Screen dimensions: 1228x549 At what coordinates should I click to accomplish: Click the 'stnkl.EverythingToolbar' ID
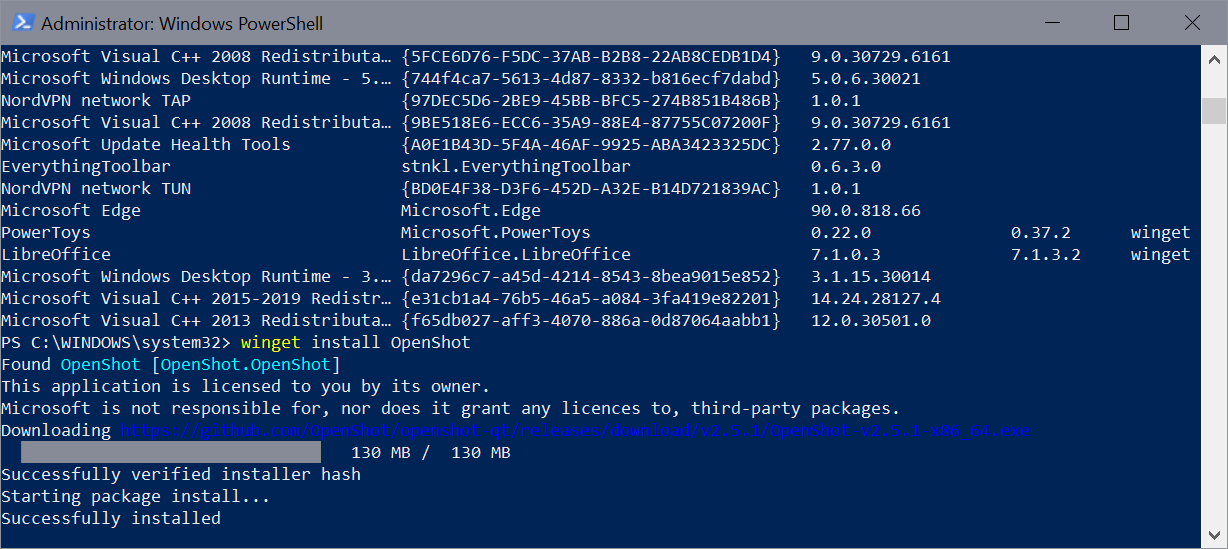[516, 167]
